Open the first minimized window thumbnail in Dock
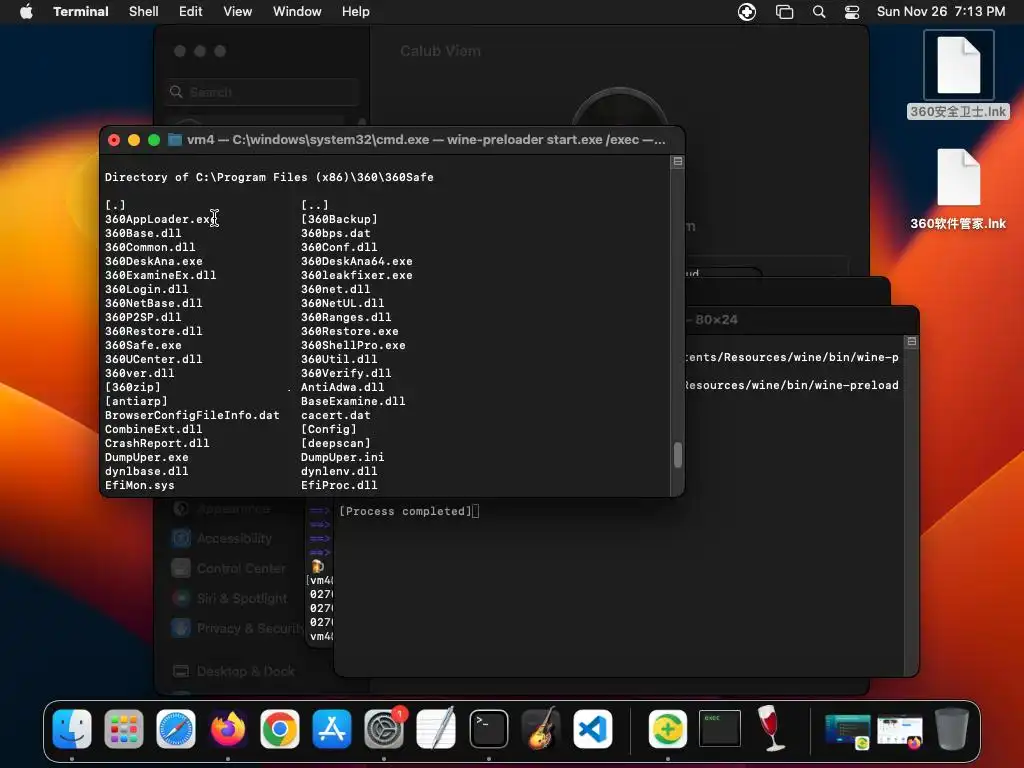 847,730
